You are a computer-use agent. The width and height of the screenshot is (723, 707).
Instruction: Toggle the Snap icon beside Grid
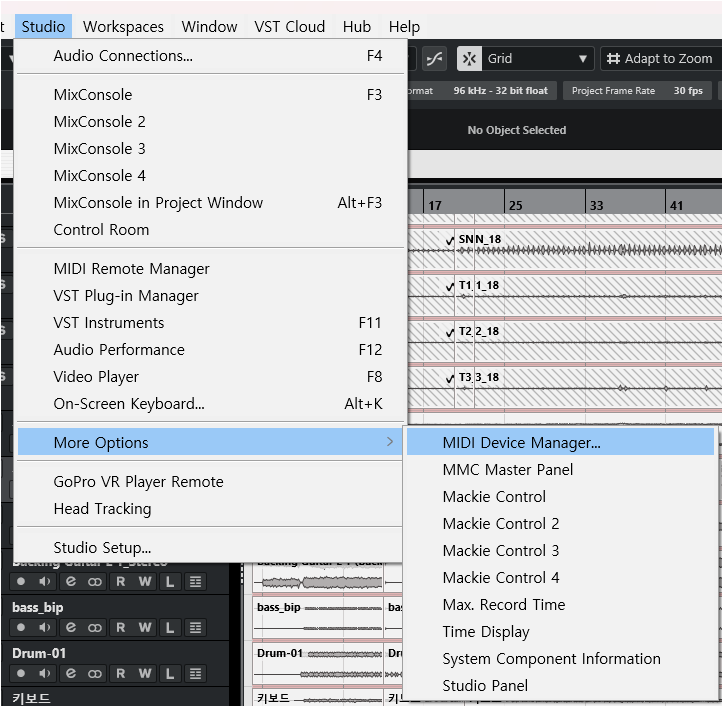pos(469,59)
